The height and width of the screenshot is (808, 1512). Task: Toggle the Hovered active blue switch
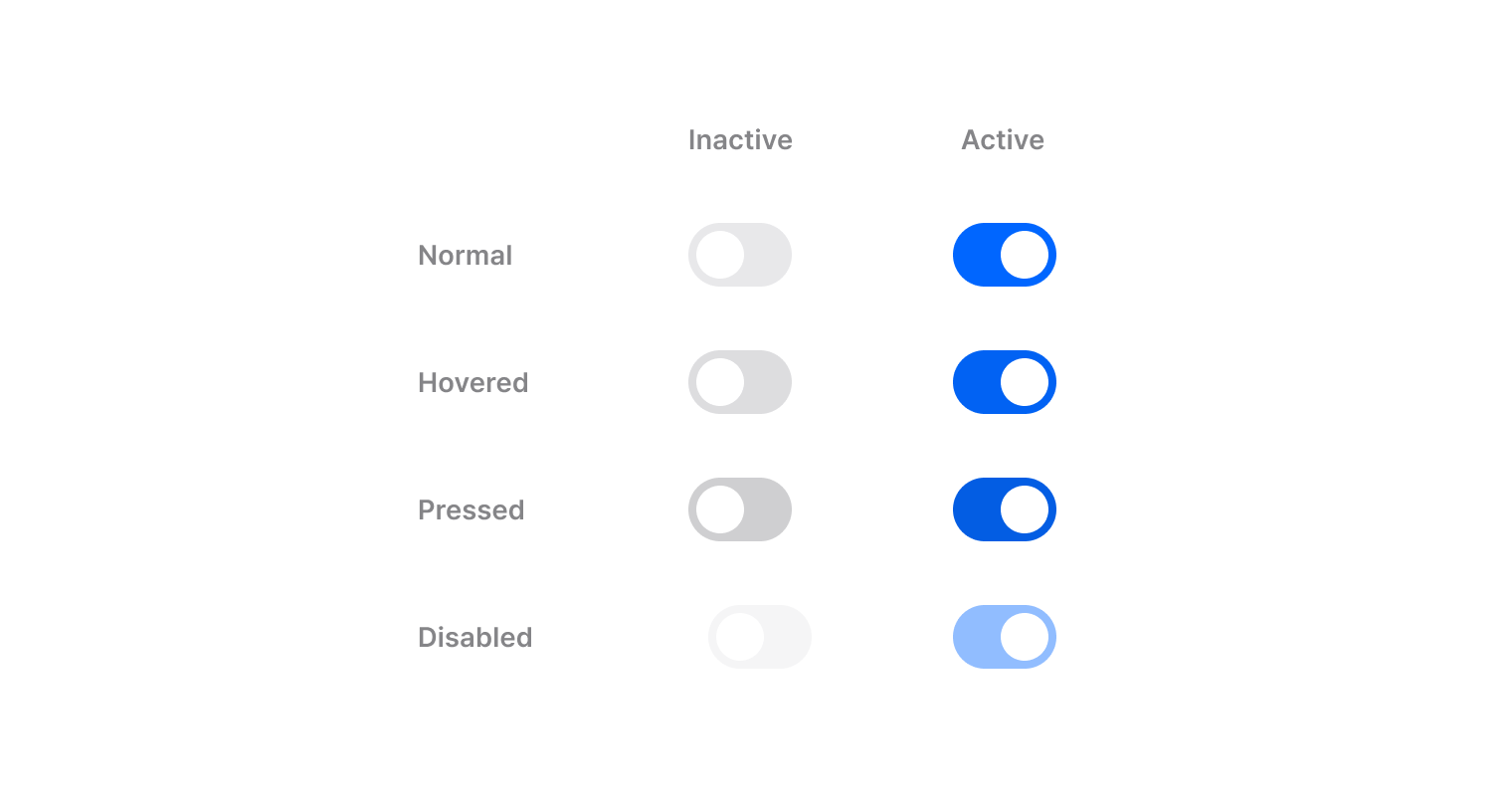tap(1005, 382)
